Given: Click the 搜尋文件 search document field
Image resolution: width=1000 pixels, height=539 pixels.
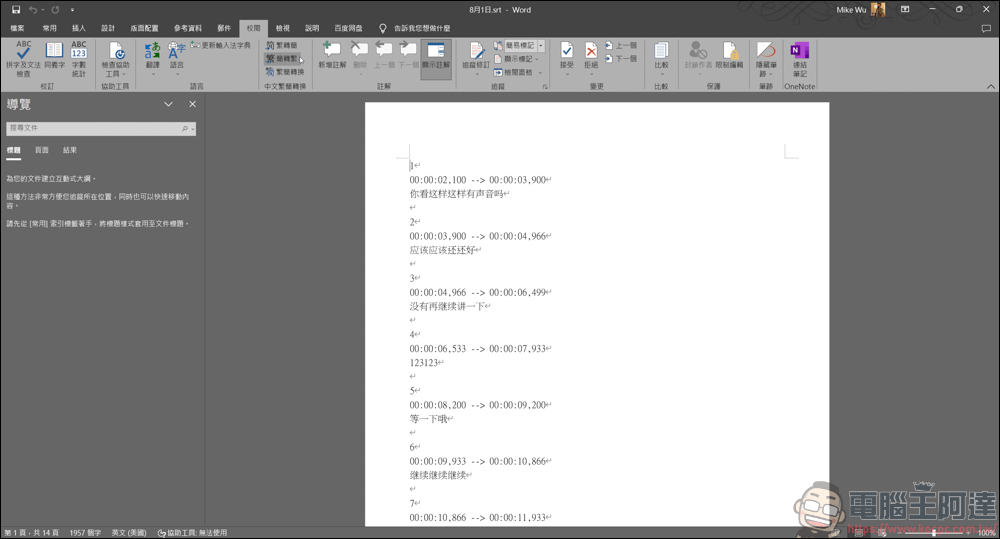Looking at the screenshot, I should coord(101,128).
